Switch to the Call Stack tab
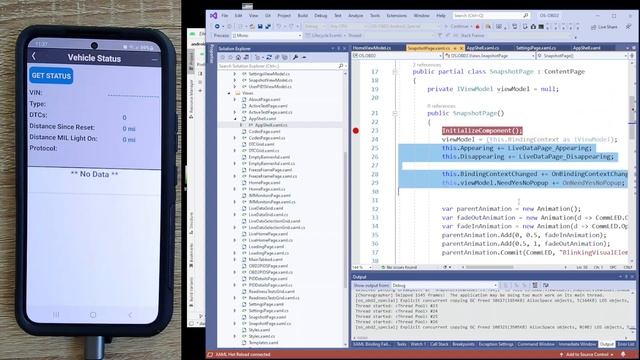Screen dimensions: 640x360 tap(439, 344)
